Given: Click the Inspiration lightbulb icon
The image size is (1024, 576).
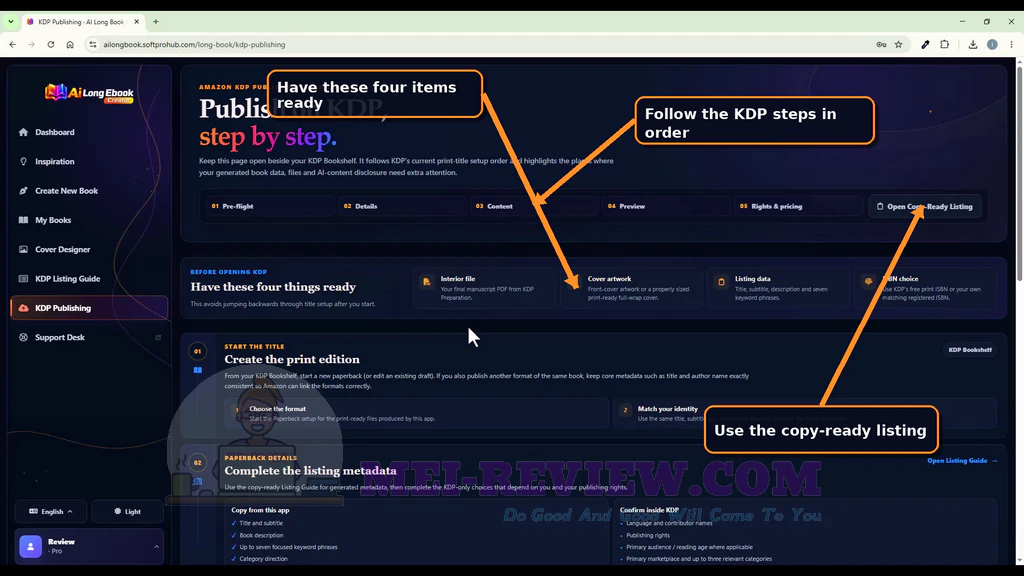Looking at the screenshot, I should point(24,161).
